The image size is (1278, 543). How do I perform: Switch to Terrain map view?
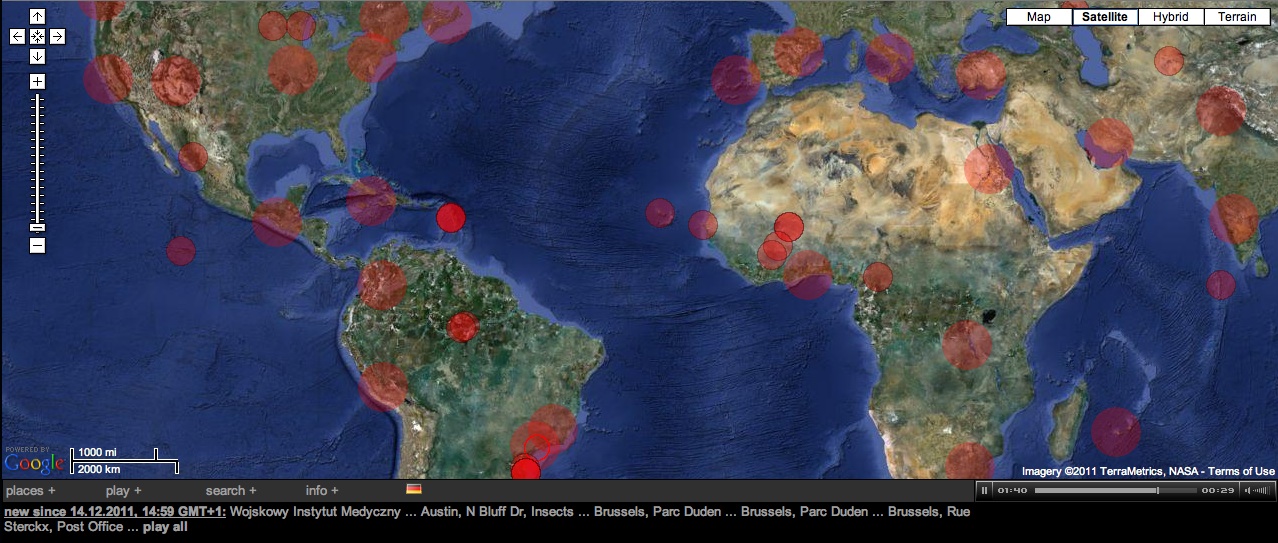point(1237,16)
